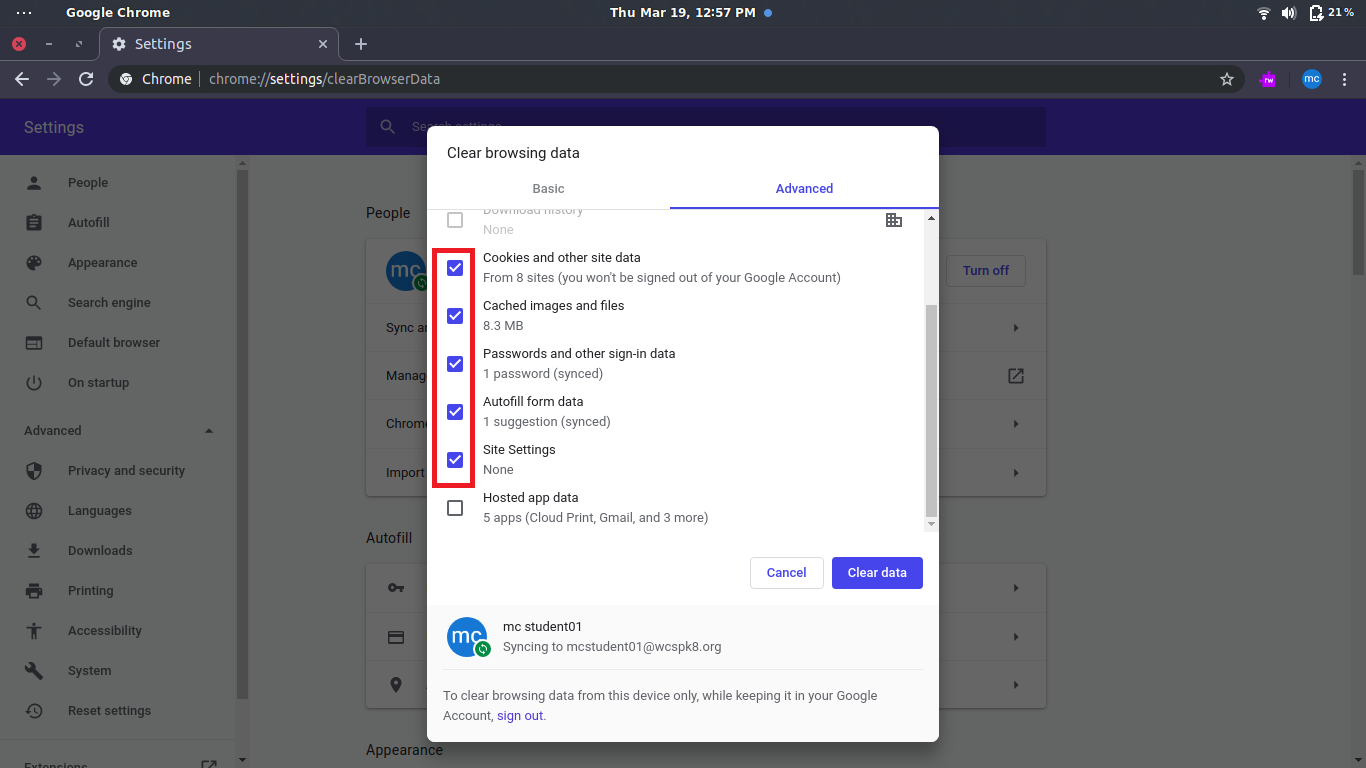Uncheck Cached images and files
Viewport: 1366px width, 768px height.
click(x=455, y=316)
